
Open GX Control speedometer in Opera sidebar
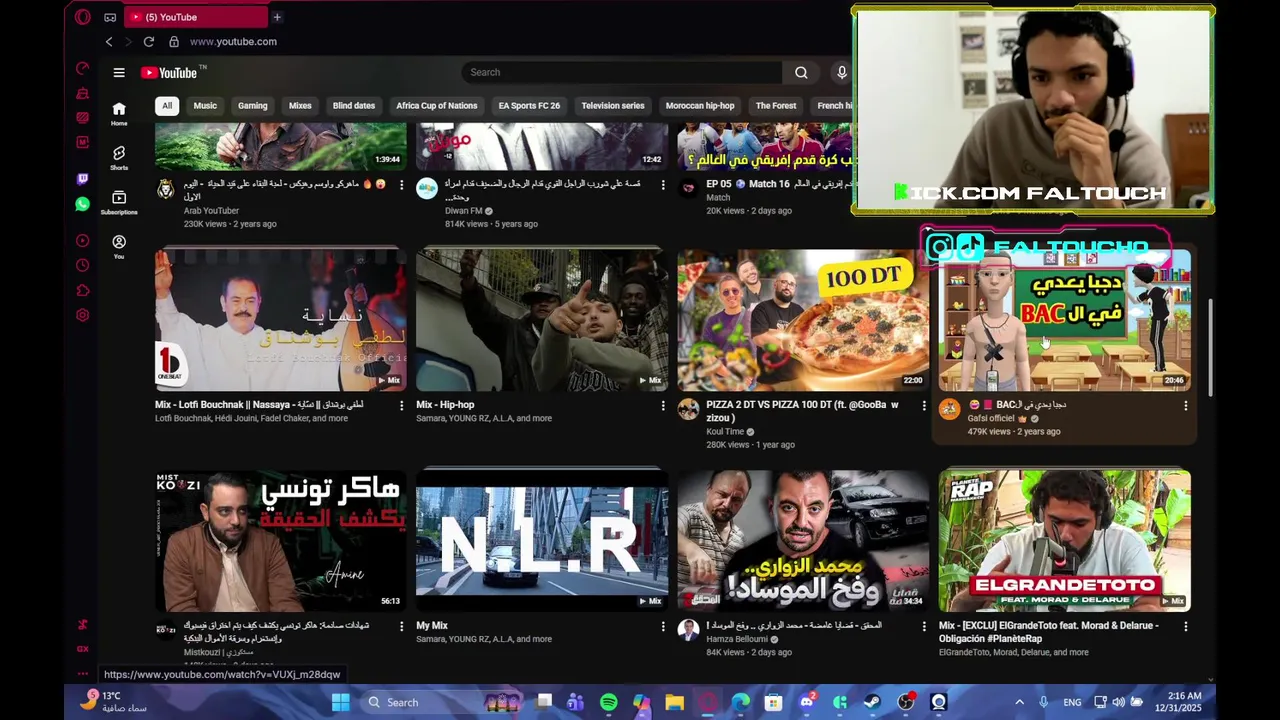pyautogui.click(x=83, y=68)
